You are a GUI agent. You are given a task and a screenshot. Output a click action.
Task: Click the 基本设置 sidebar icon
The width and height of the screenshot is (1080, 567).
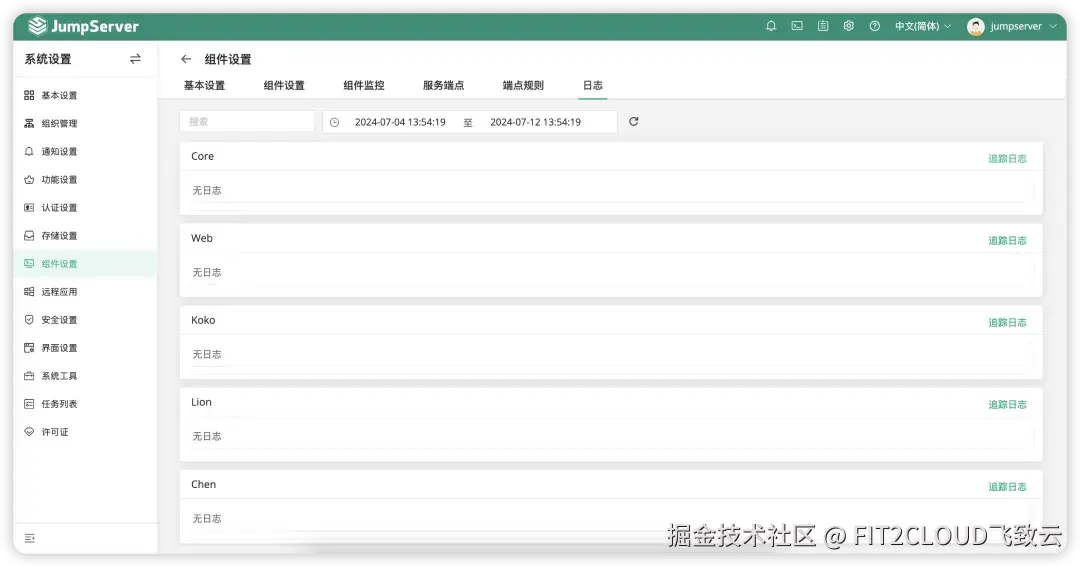29,95
